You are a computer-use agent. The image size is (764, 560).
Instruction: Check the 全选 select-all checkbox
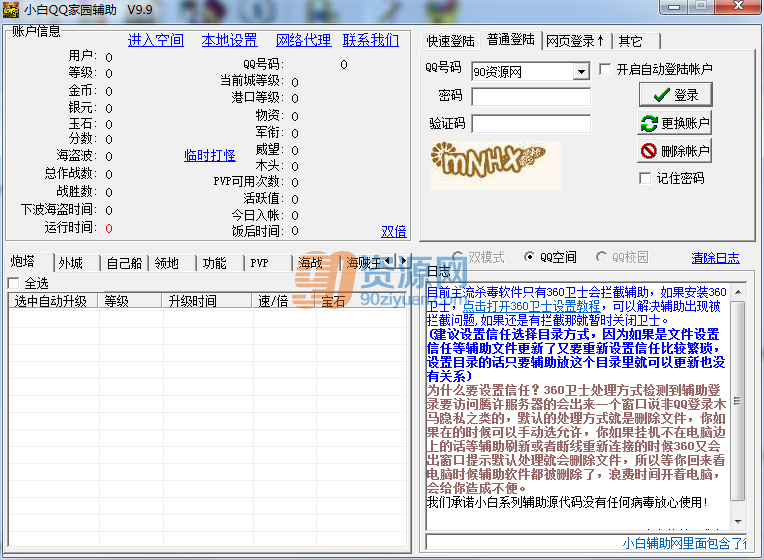(x=13, y=283)
